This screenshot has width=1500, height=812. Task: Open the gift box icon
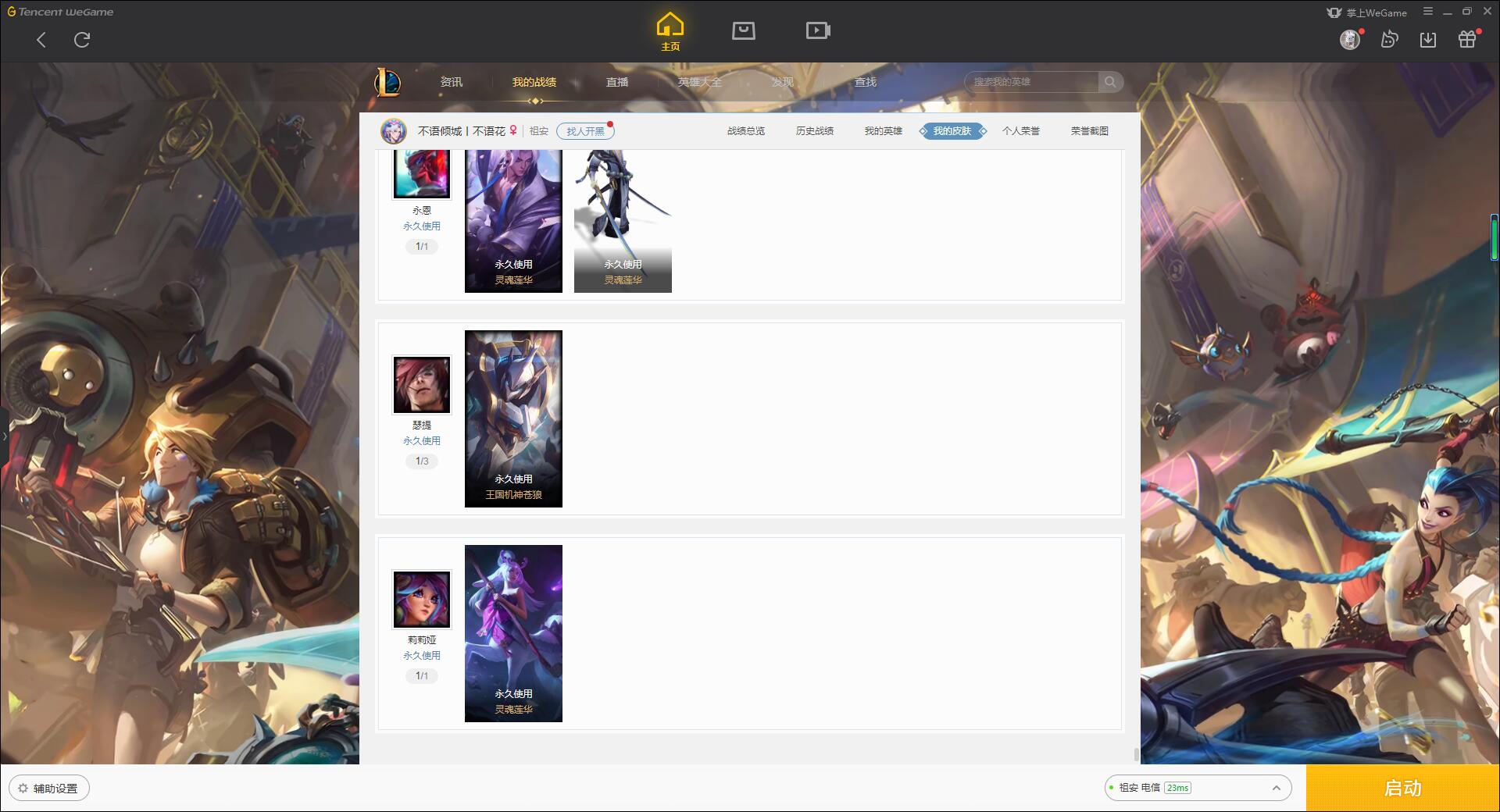1467,40
